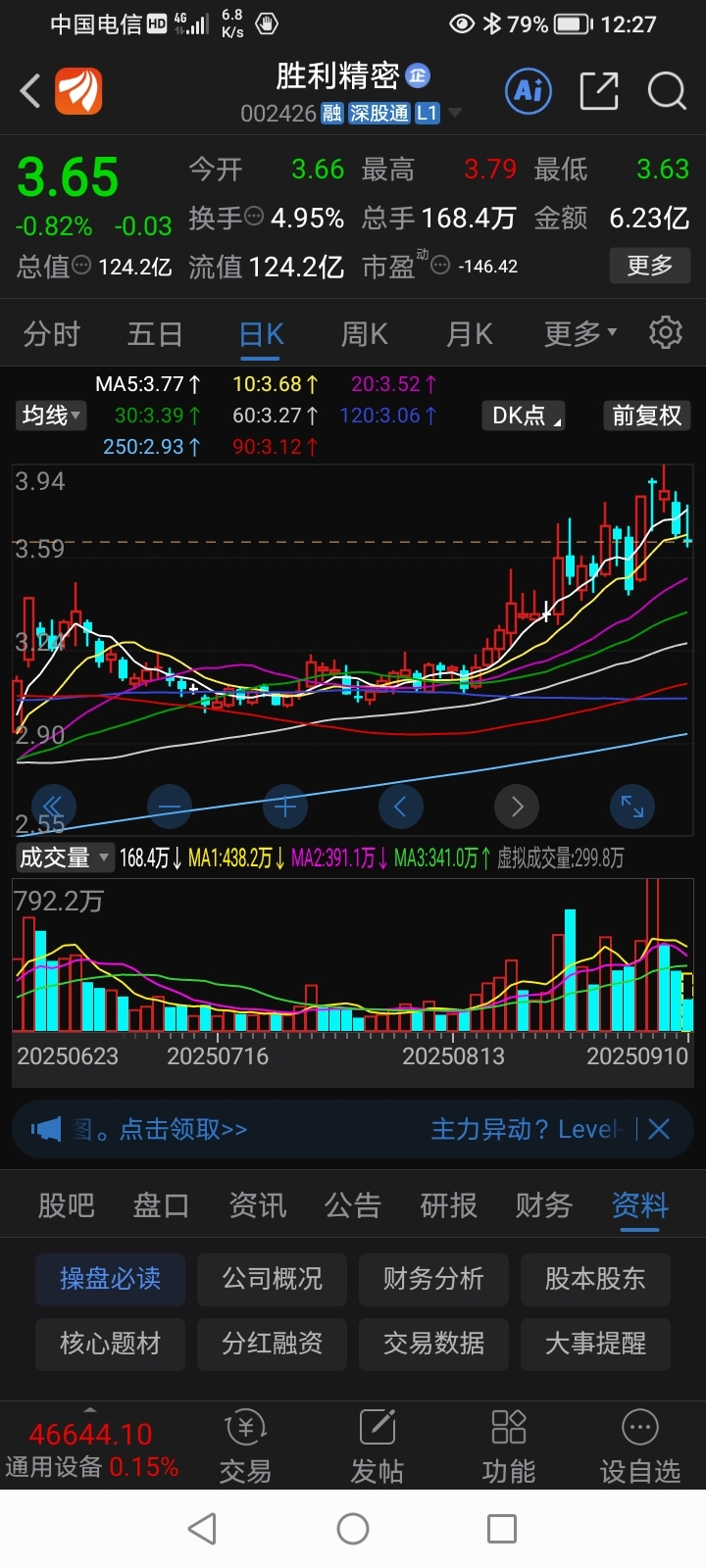Viewport: 706px width, 1568px height.
Task: Zoom out chart with minus button
Action: [170, 807]
